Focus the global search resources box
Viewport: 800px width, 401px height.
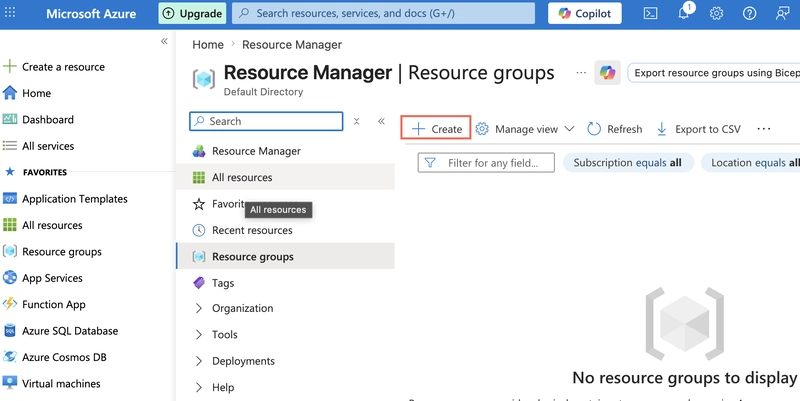click(384, 13)
